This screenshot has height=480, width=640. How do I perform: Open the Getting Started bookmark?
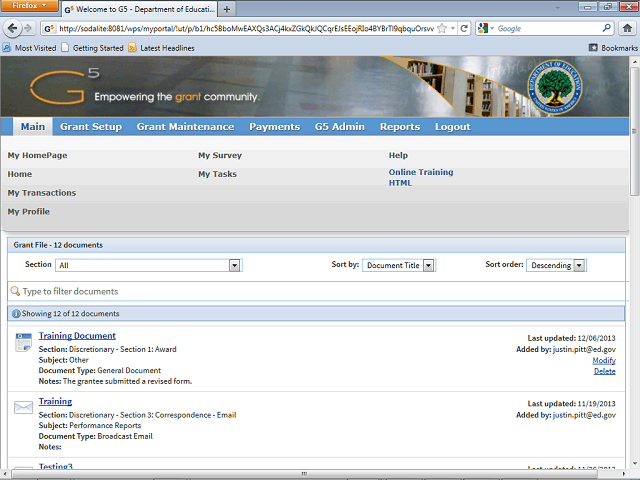tap(92, 48)
